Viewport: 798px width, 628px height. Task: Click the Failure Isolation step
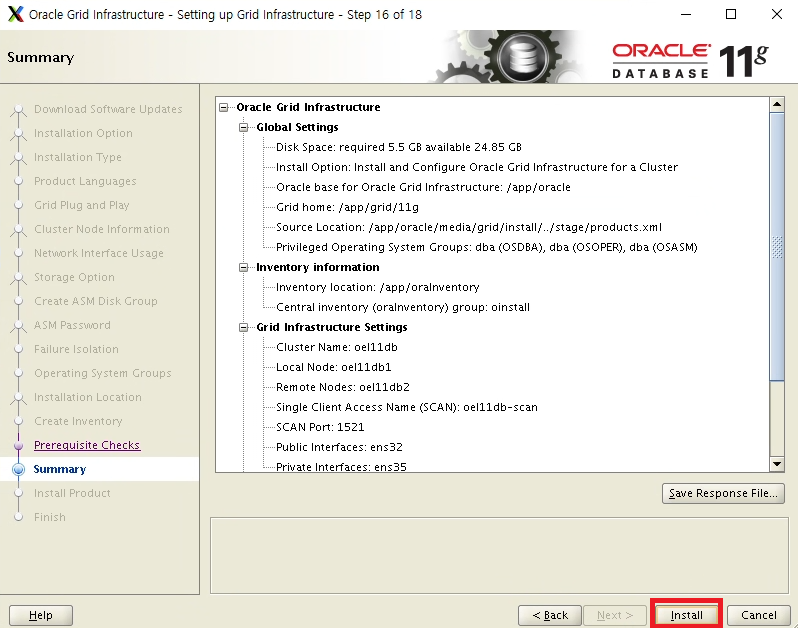[x=76, y=349]
